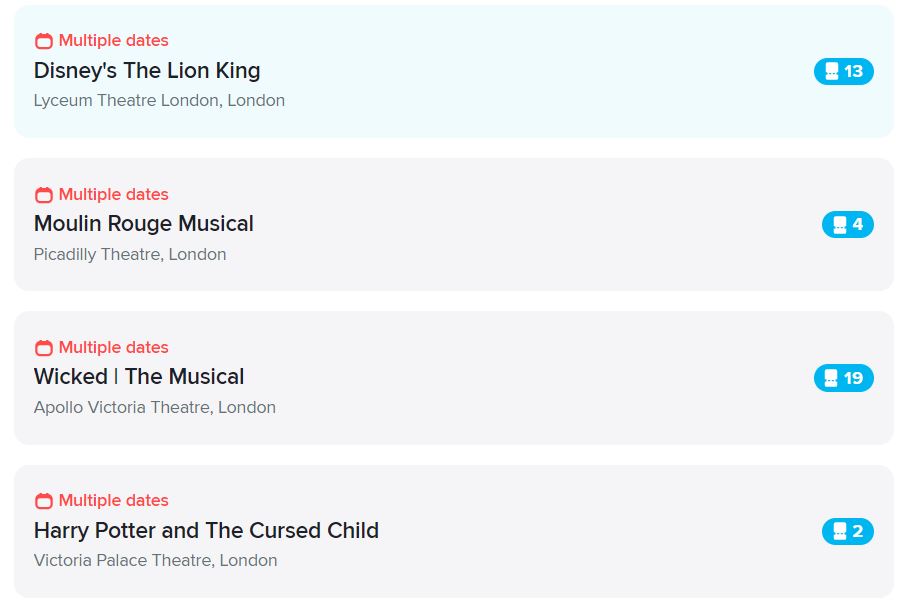
Task: Click the ticket icon showing 2 for Harry Potter
Action: (x=846, y=531)
